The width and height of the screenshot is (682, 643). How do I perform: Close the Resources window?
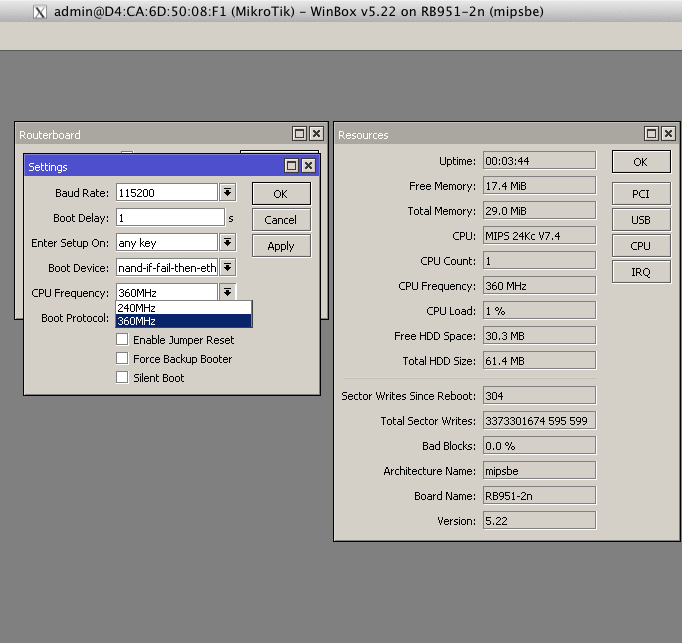669,134
